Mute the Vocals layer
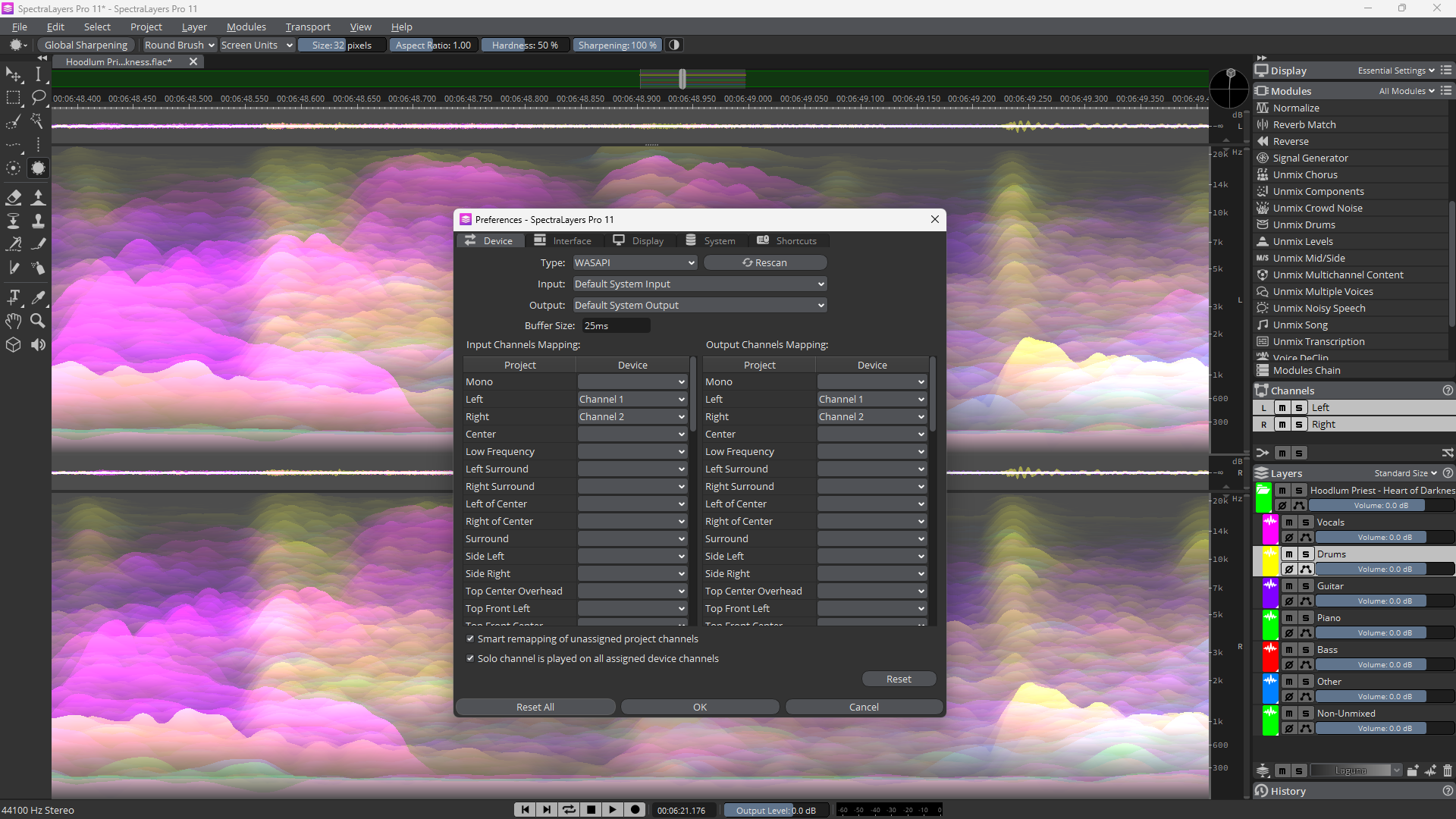The height and width of the screenshot is (819, 1456). click(x=1289, y=522)
